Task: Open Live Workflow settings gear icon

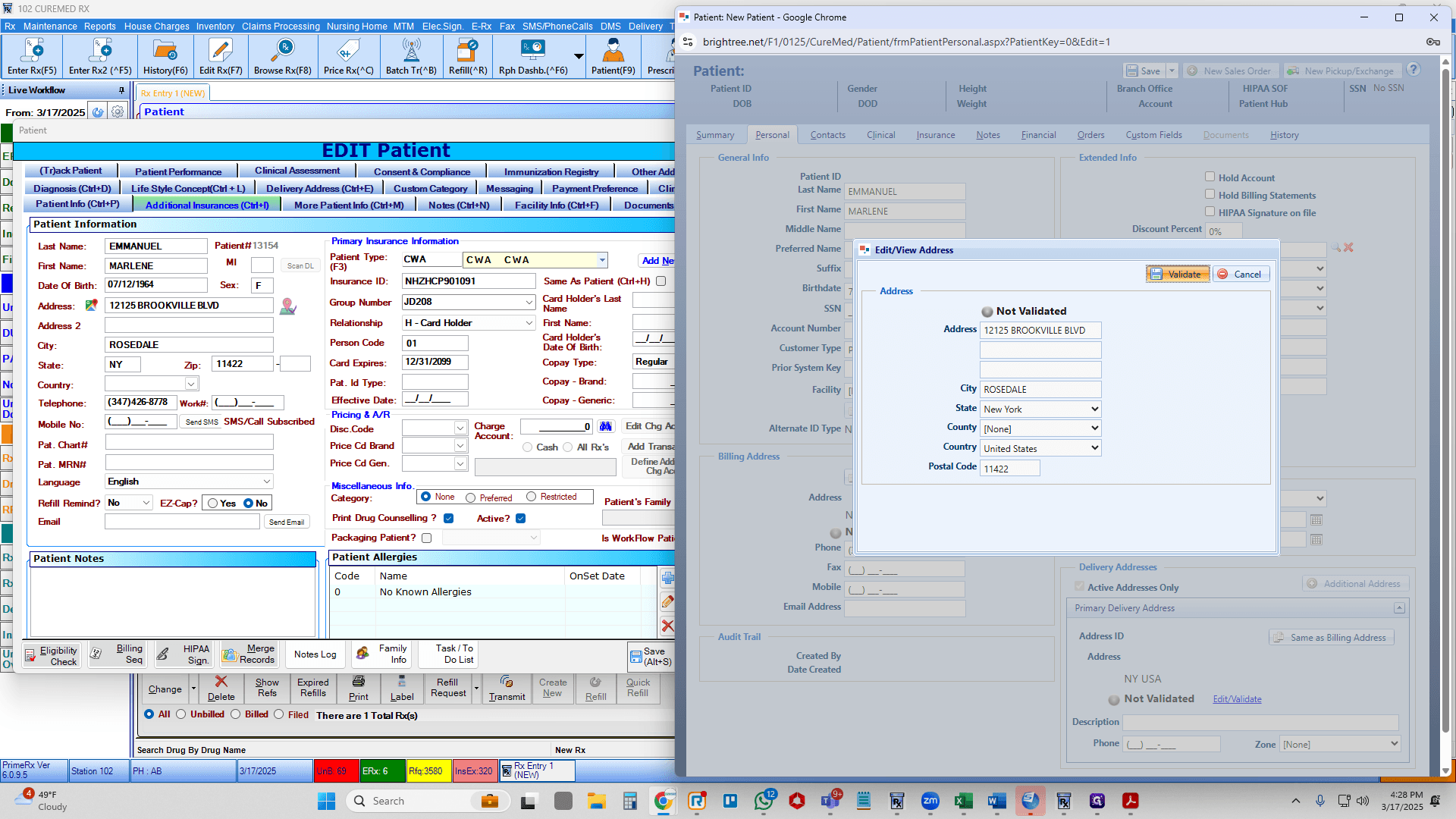Action: [x=118, y=112]
